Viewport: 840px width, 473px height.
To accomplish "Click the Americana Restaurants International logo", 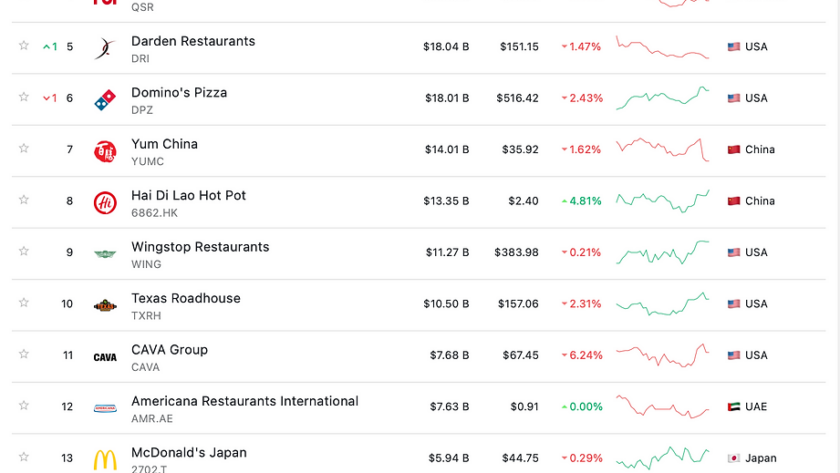I will (105, 408).
